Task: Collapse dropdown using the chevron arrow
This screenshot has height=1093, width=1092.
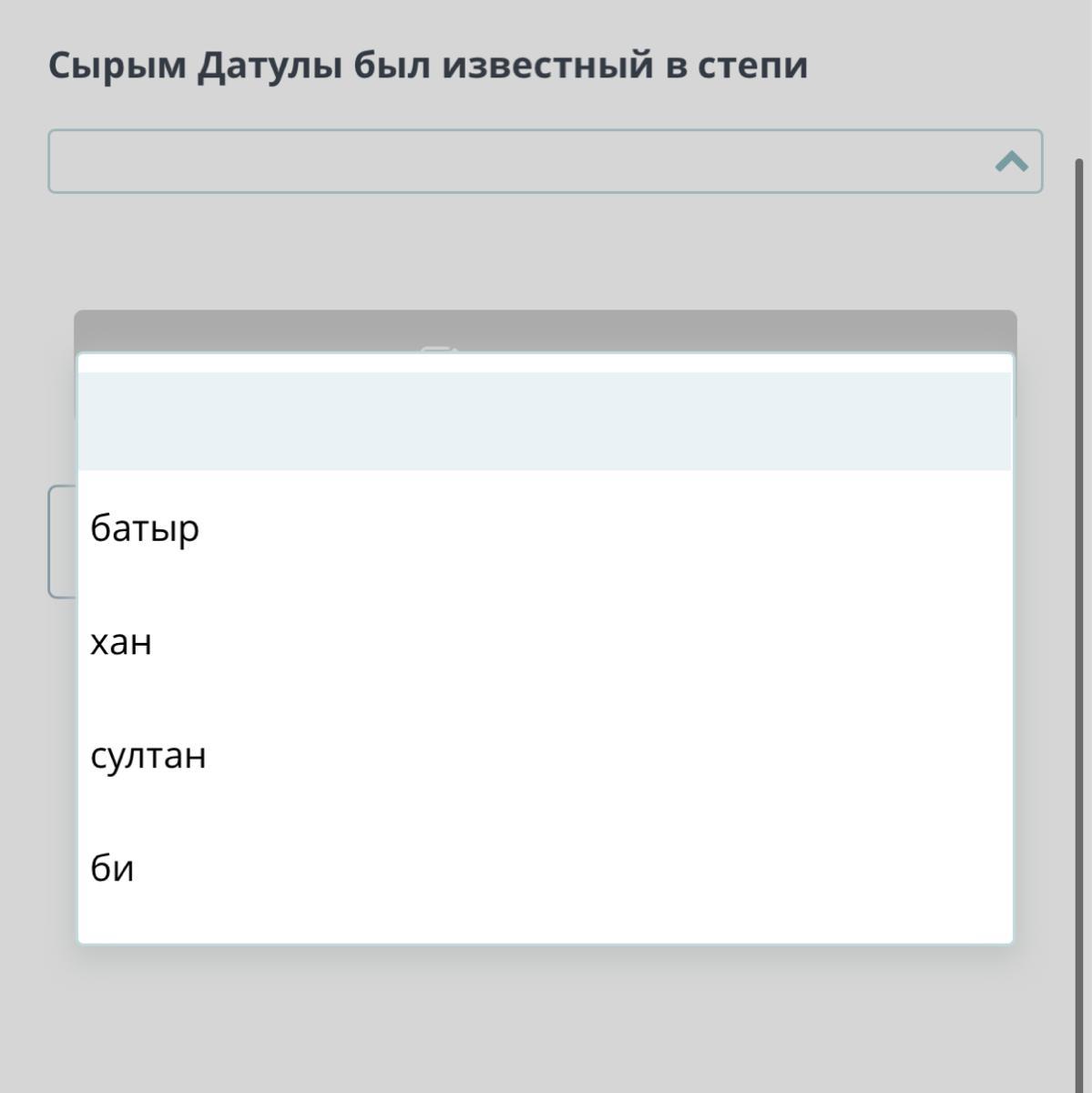Action: pos(1012,162)
